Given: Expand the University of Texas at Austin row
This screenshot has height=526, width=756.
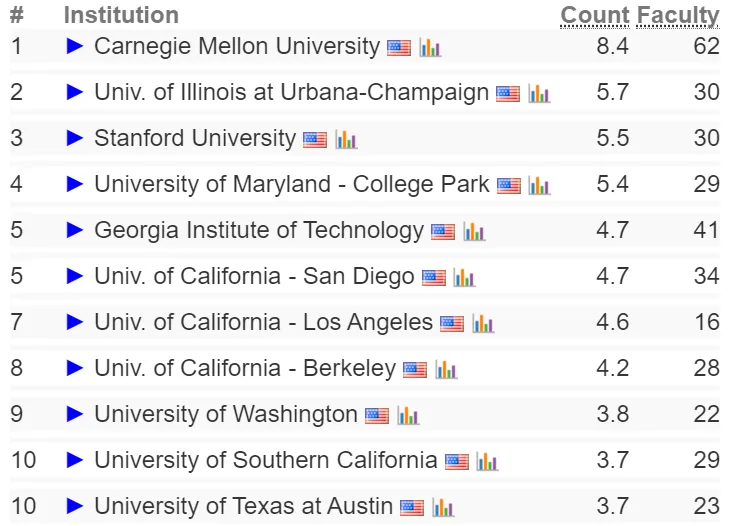Looking at the screenshot, I should tap(75, 506).
